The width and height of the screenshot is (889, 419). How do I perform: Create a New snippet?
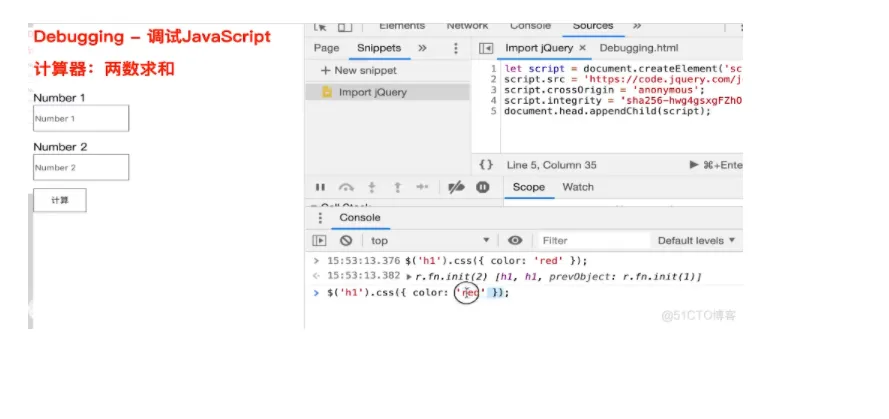359,71
